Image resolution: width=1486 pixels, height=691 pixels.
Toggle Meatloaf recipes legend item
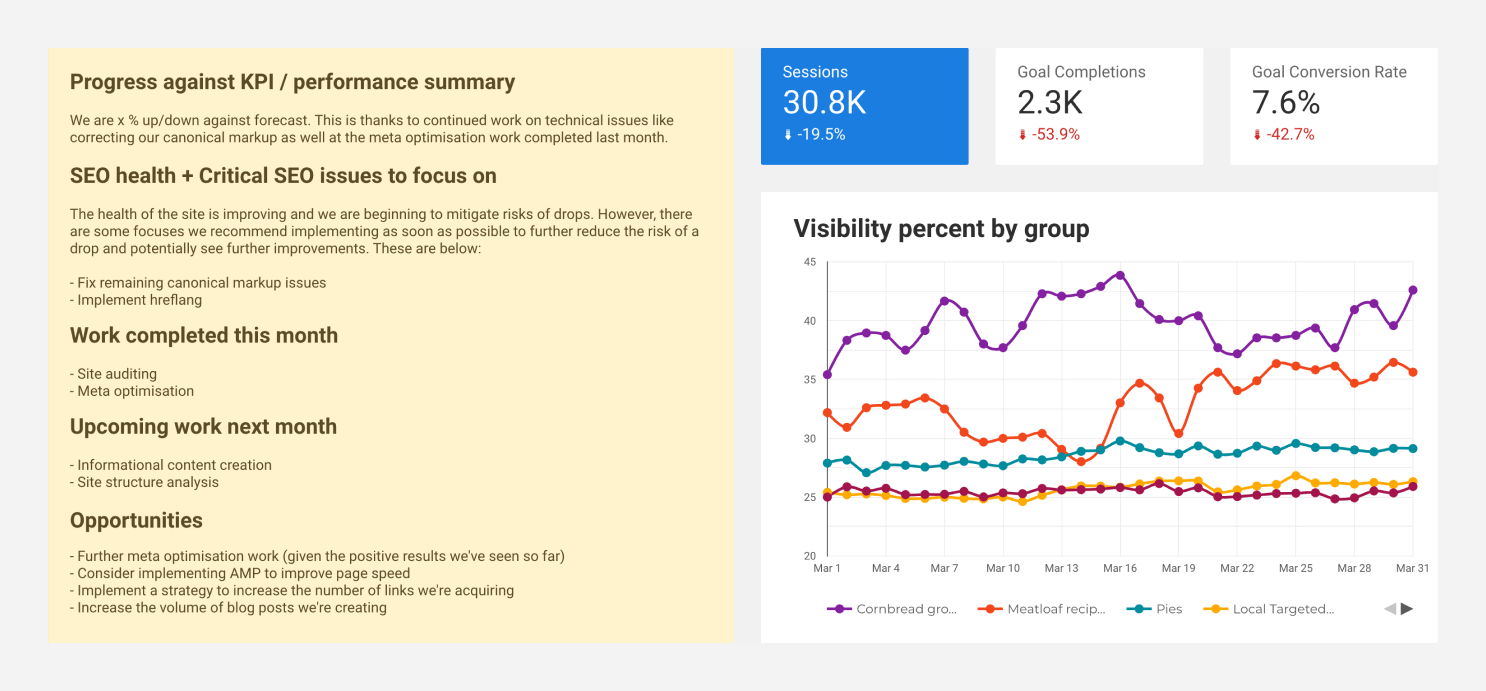(1042, 608)
